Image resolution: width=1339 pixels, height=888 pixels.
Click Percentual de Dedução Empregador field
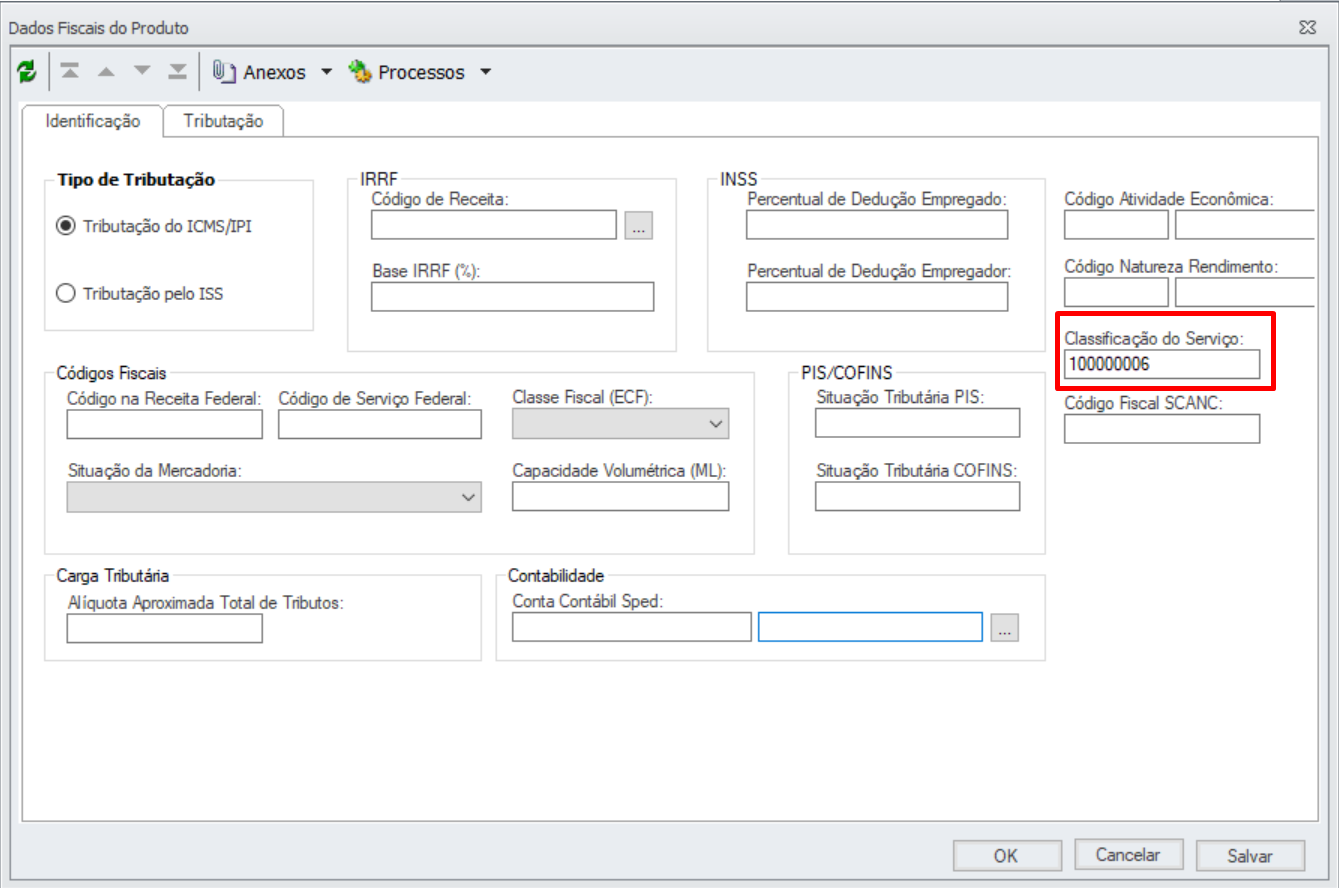(877, 297)
